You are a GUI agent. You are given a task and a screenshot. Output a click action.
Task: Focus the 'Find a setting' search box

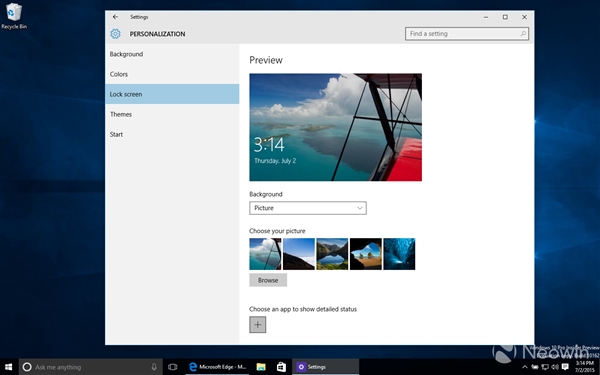(467, 34)
